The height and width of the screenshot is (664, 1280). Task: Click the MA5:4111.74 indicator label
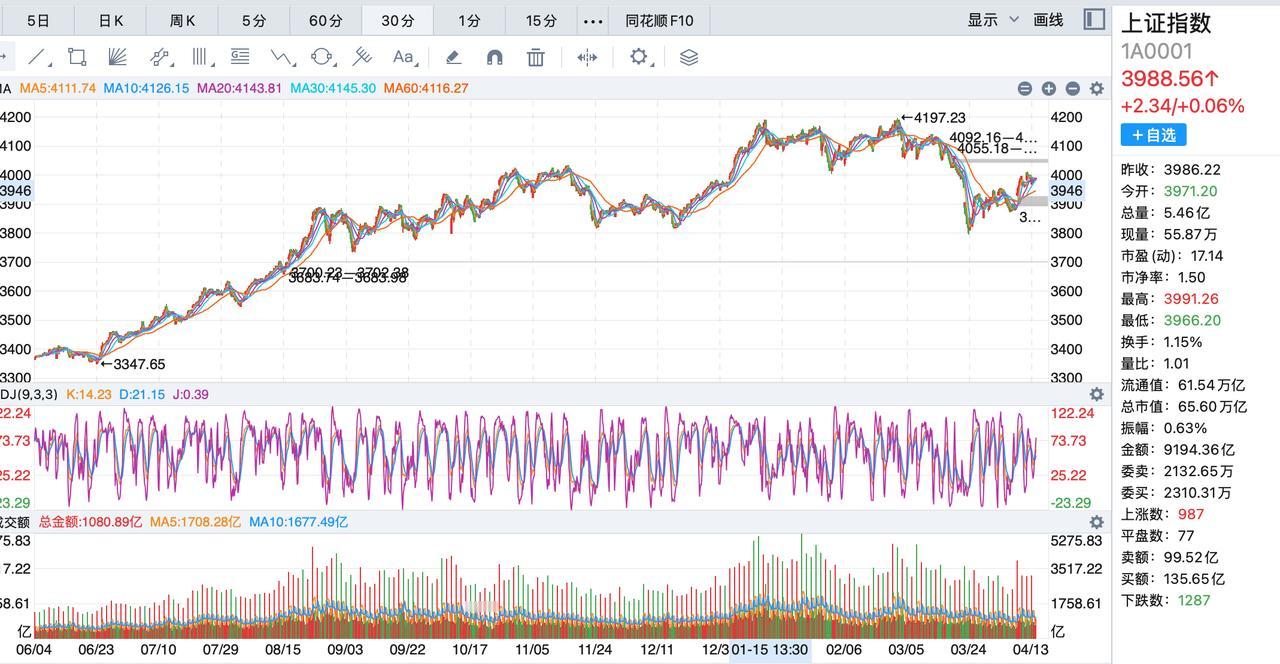[58, 88]
